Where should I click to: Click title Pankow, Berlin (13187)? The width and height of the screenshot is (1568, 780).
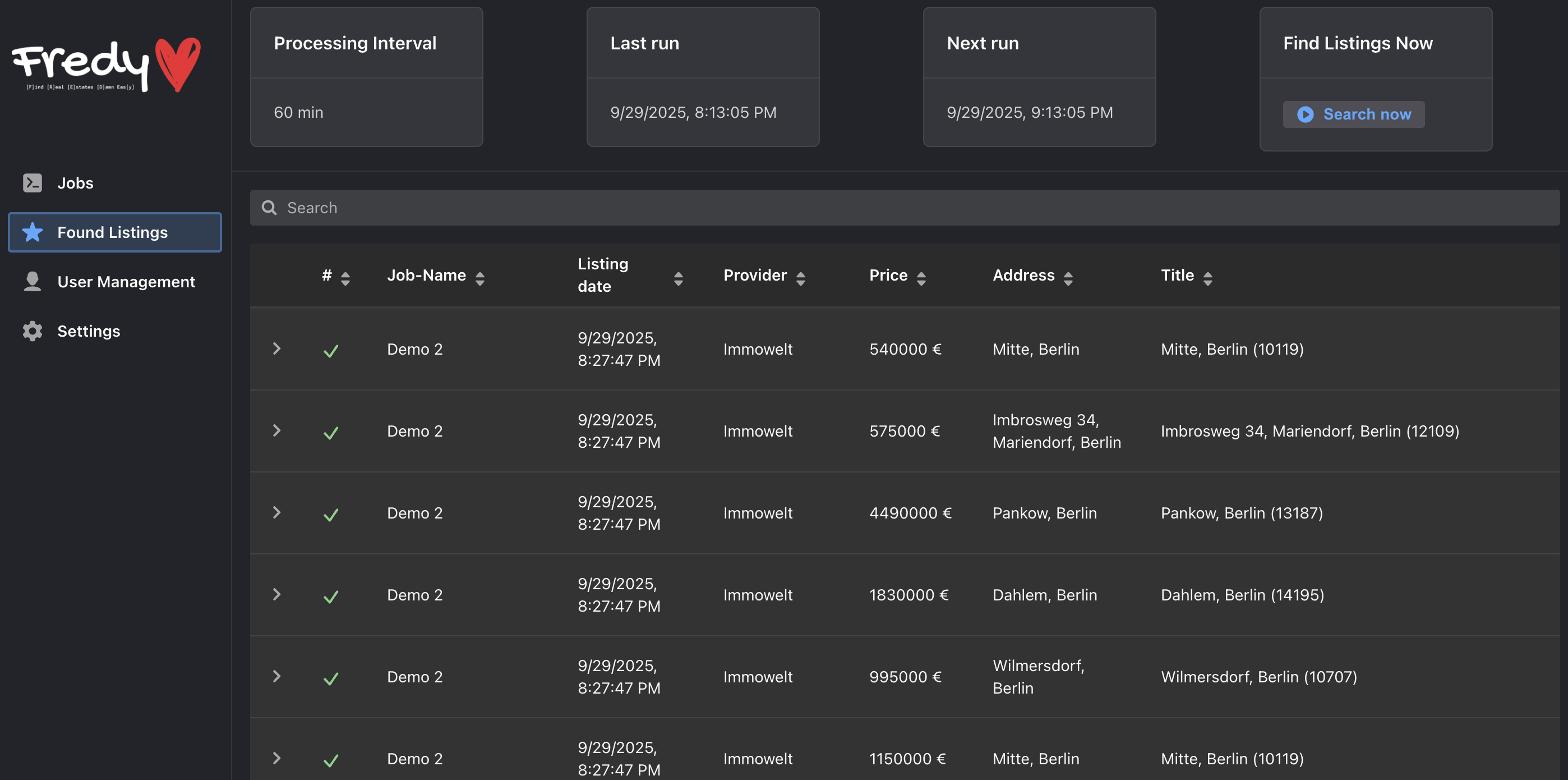[1242, 513]
